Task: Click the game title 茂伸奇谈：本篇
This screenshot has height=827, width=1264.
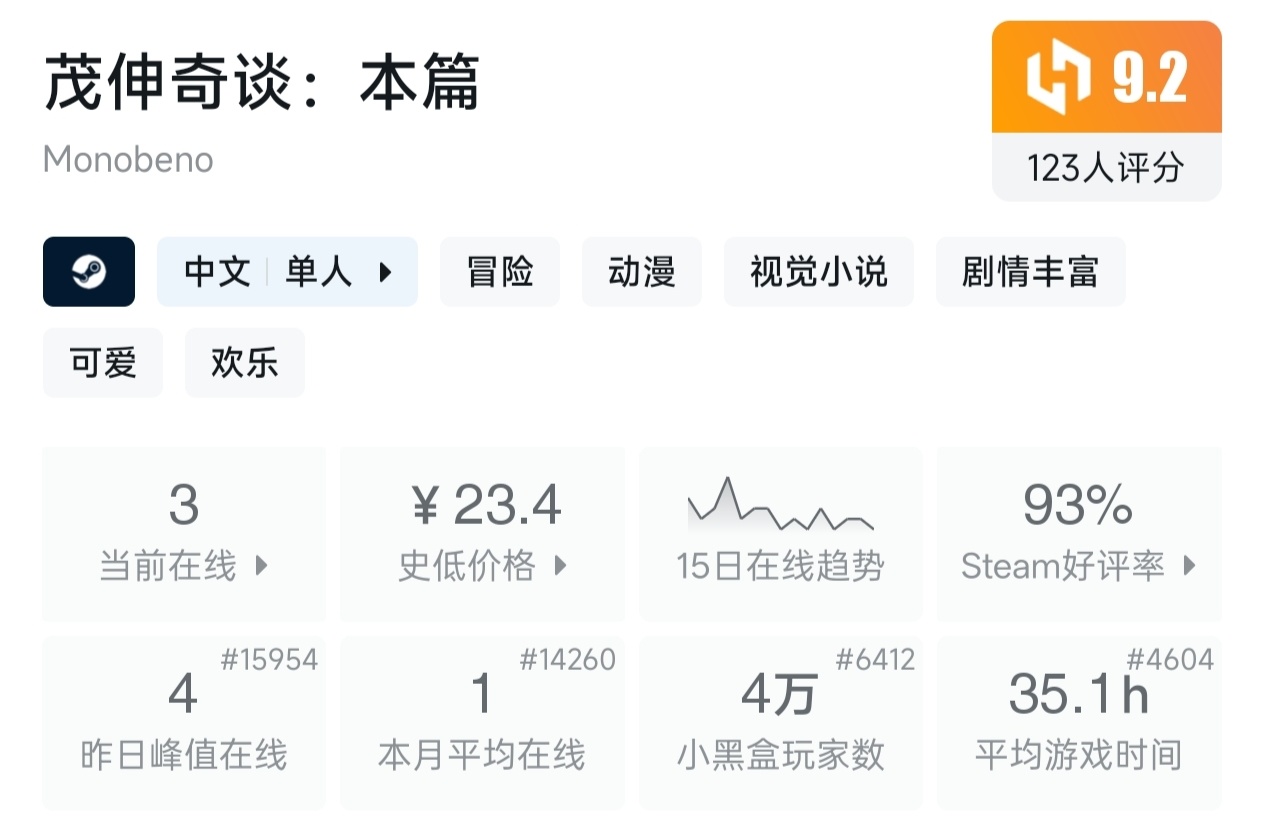Action: pos(262,82)
